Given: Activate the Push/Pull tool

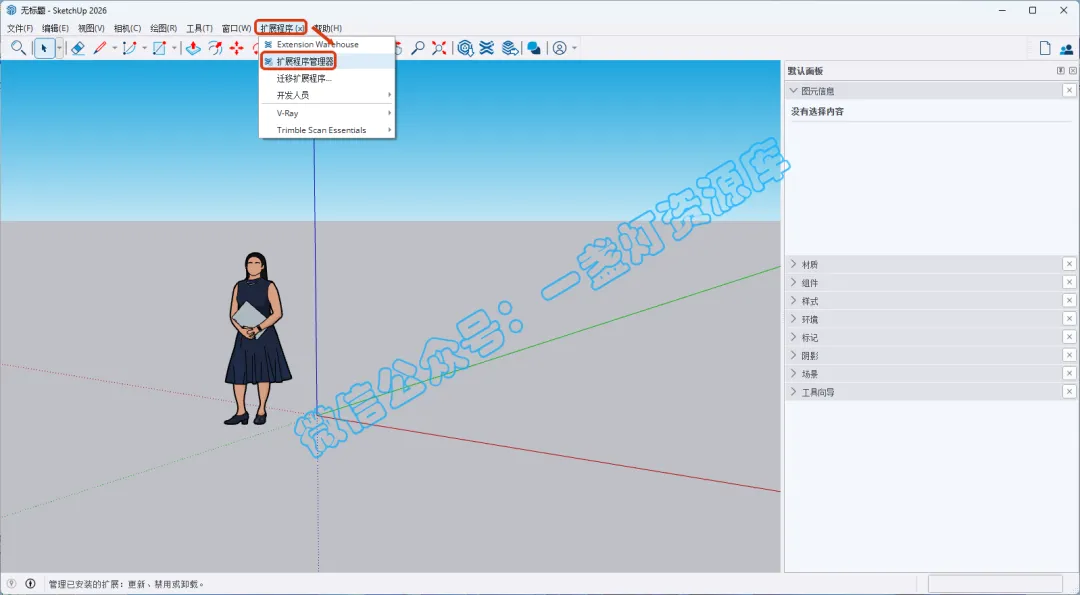Looking at the screenshot, I should click(193, 48).
